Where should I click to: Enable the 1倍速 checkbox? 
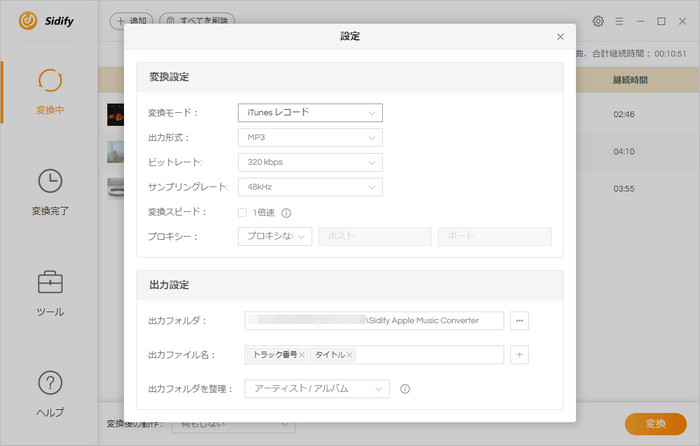pyautogui.click(x=242, y=213)
